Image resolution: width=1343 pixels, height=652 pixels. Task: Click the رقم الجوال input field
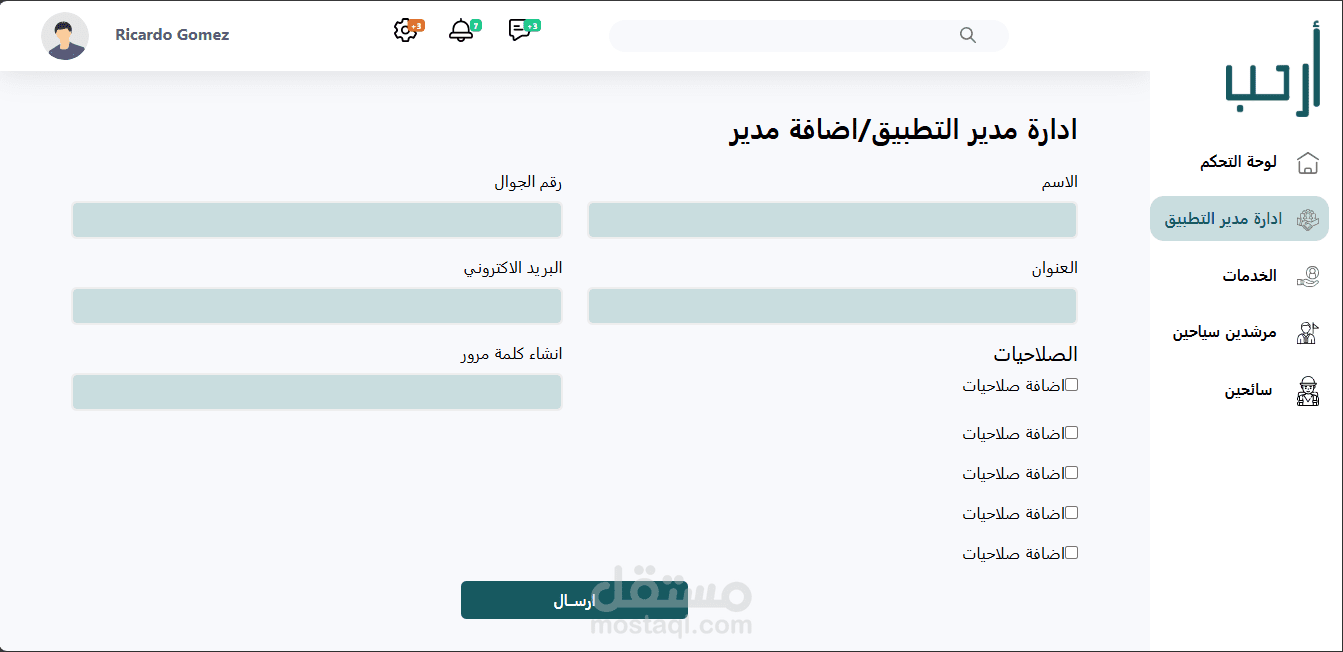click(x=317, y=220)
